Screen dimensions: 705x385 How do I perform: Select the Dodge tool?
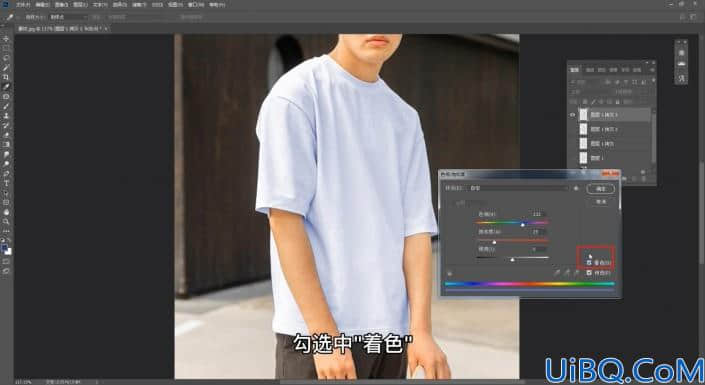(x=6, y=164)
